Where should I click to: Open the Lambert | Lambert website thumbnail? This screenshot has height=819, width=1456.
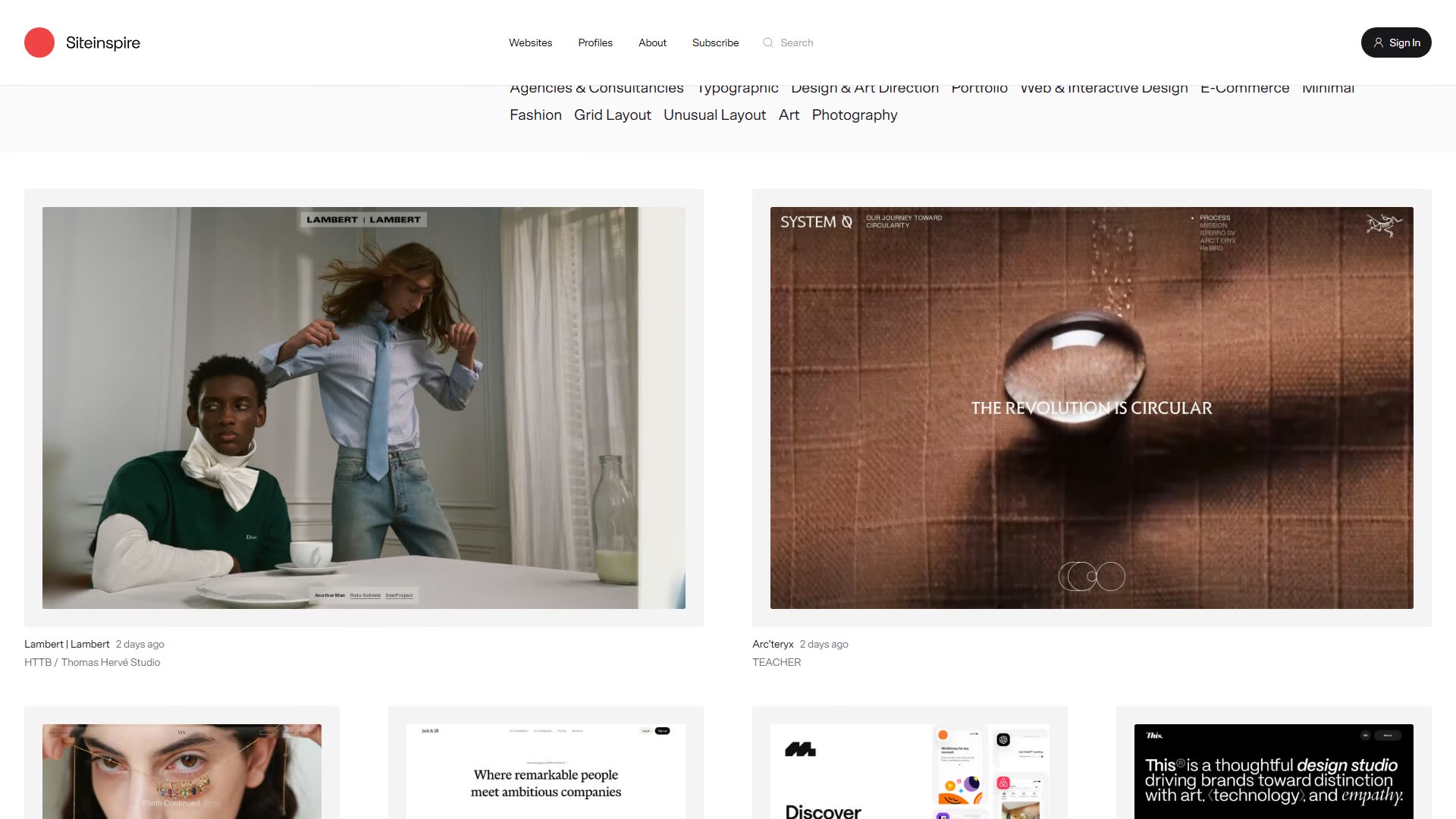364,408
